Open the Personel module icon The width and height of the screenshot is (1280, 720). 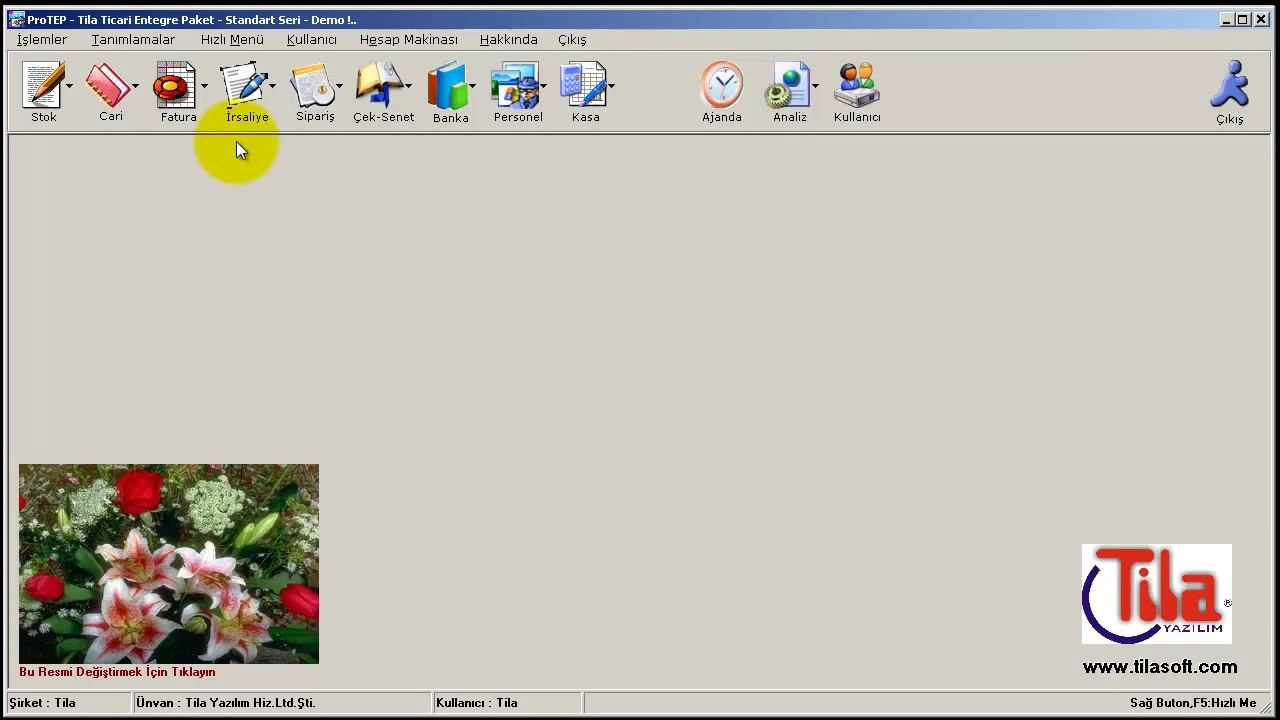[x=515, y=86]
